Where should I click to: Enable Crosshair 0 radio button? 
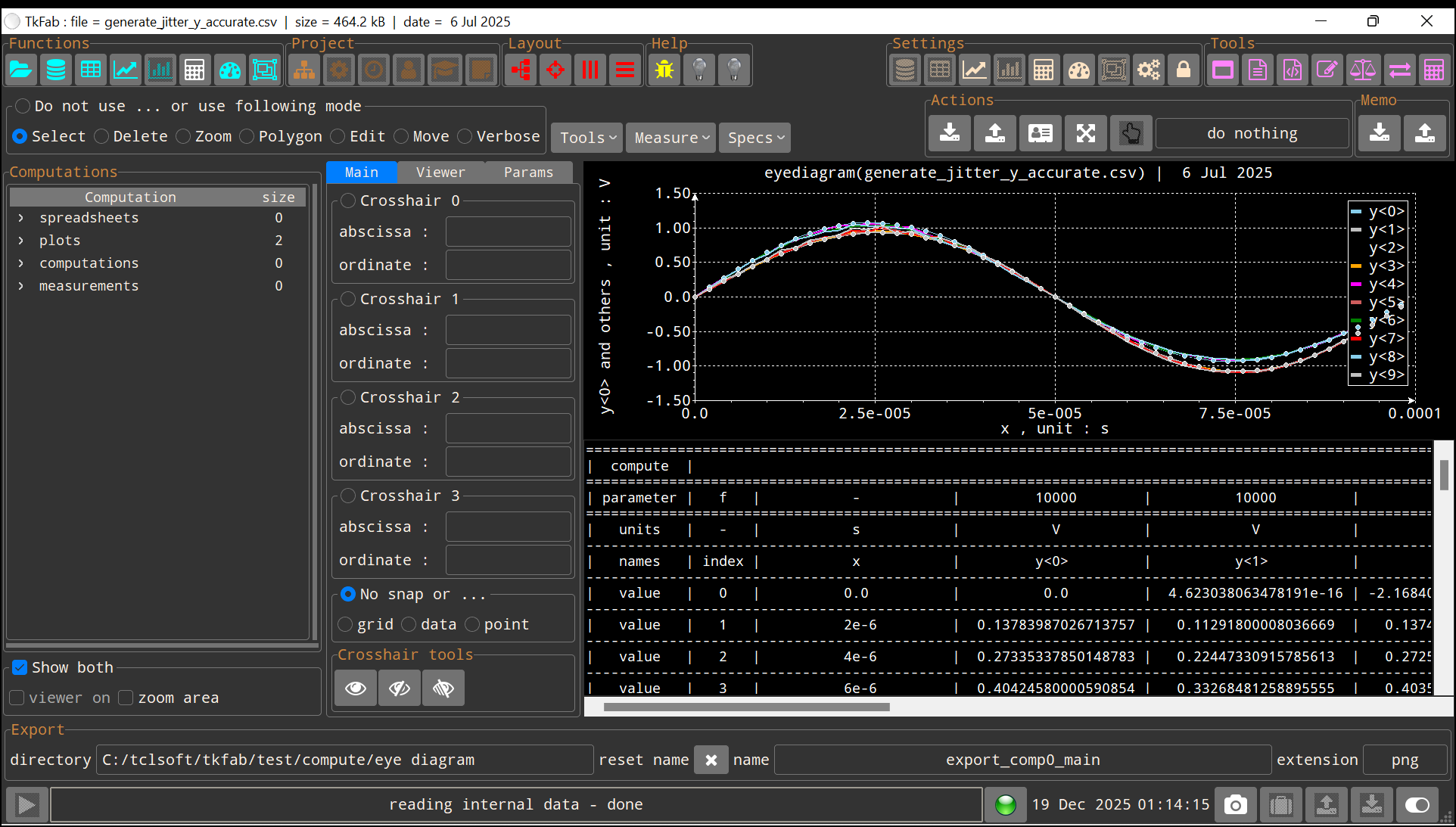coord(348,201)
